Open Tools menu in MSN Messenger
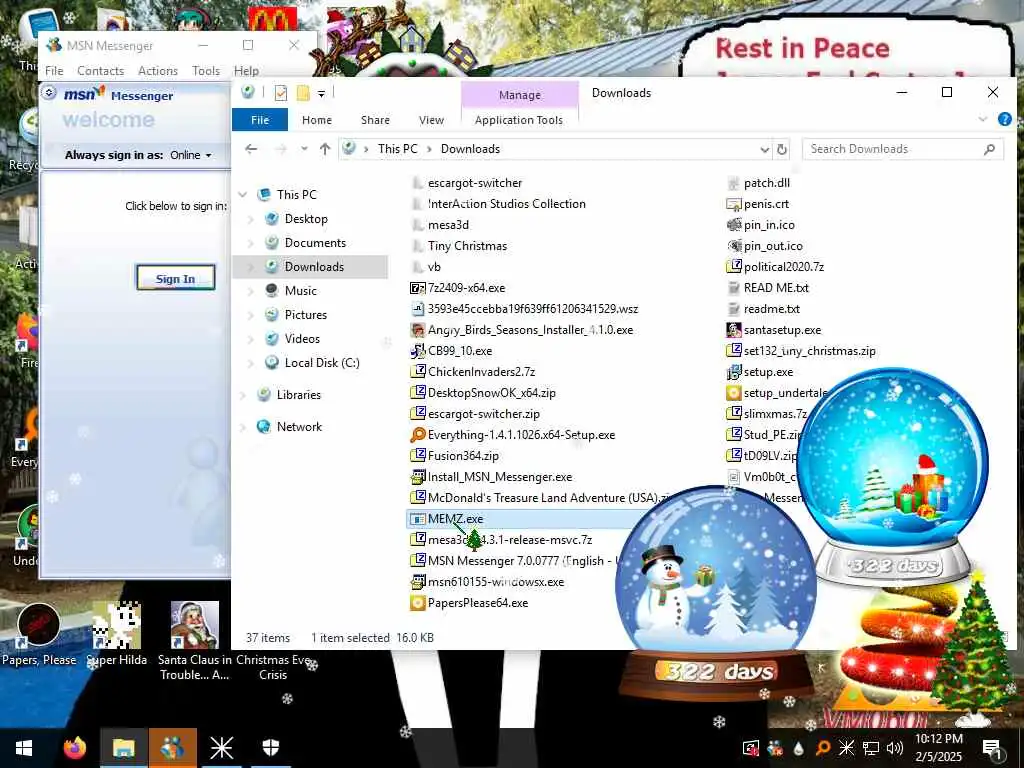Screen dimensions: 1024x768 [206, 71]
